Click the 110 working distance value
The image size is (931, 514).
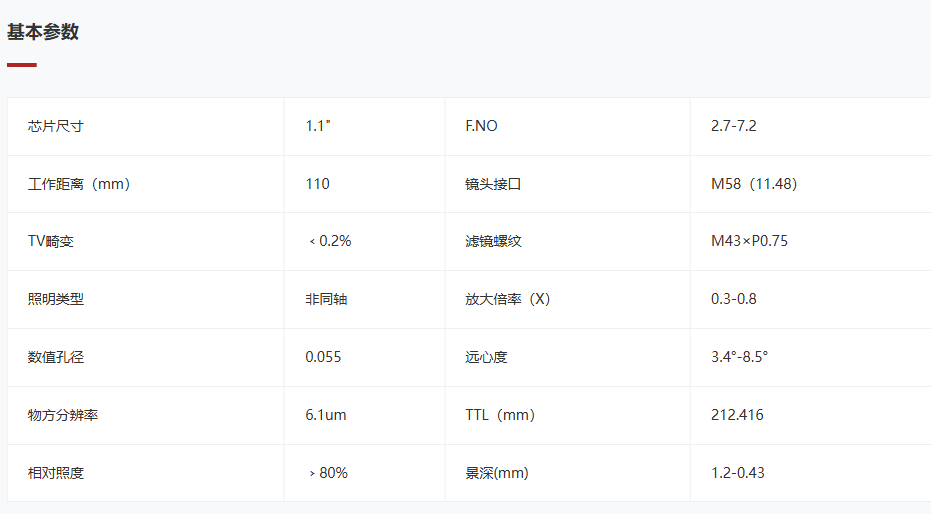318,184
